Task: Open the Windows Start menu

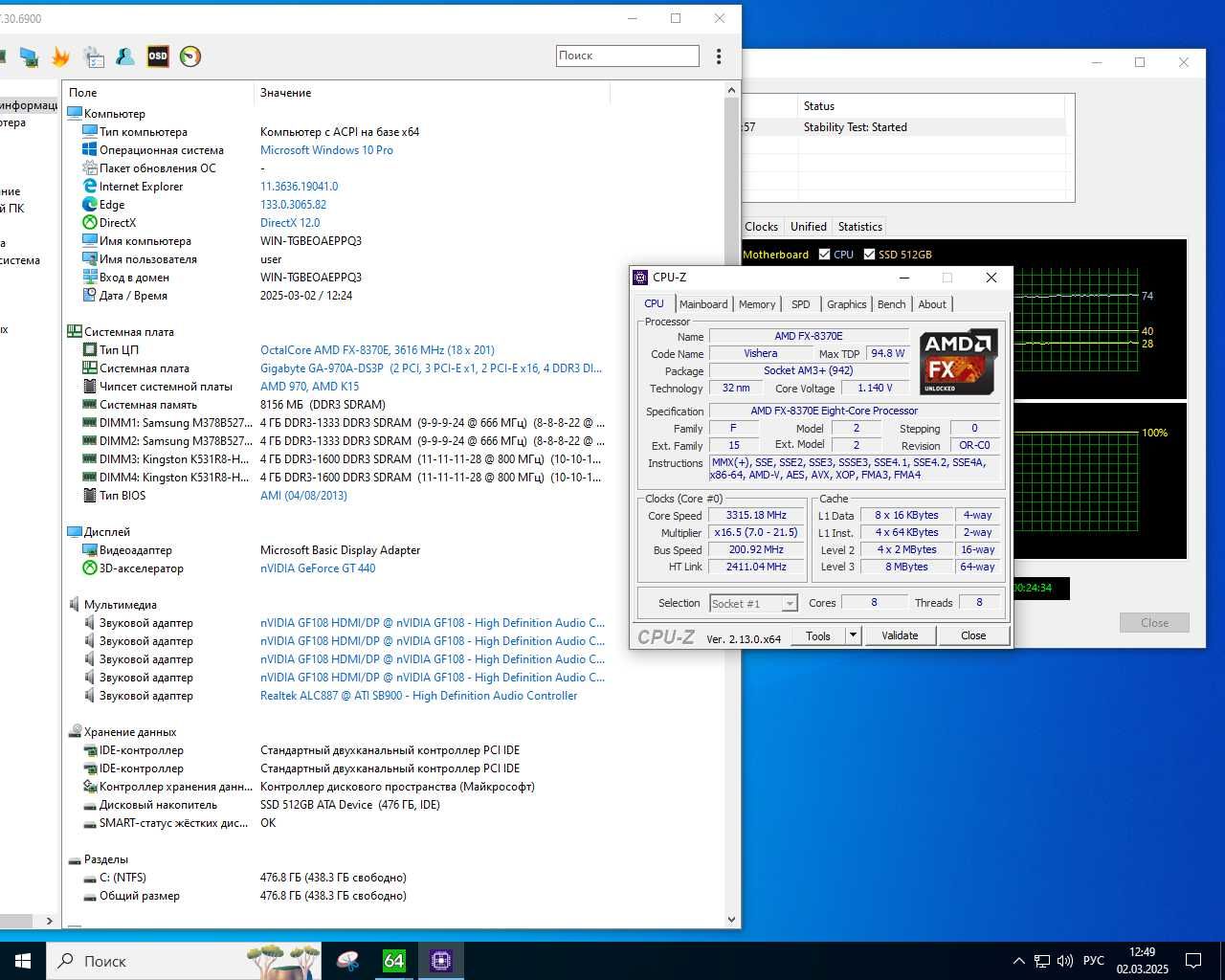Action: [x=23, y=961]
